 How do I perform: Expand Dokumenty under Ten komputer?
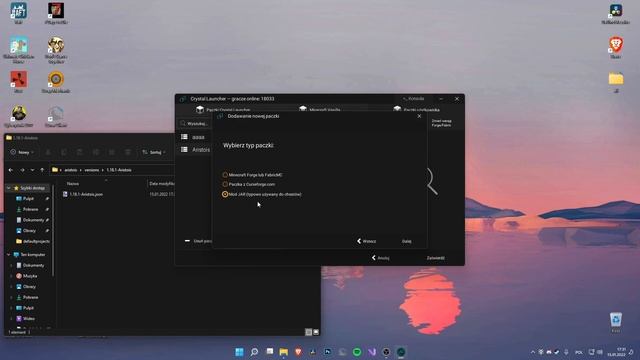[11, 265]
